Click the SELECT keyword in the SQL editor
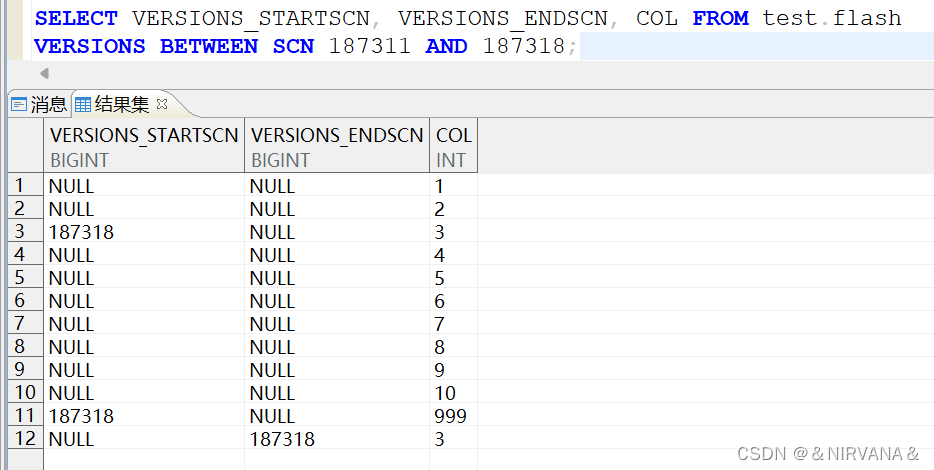Screen dimensions: 934x470 coord(76,18)
